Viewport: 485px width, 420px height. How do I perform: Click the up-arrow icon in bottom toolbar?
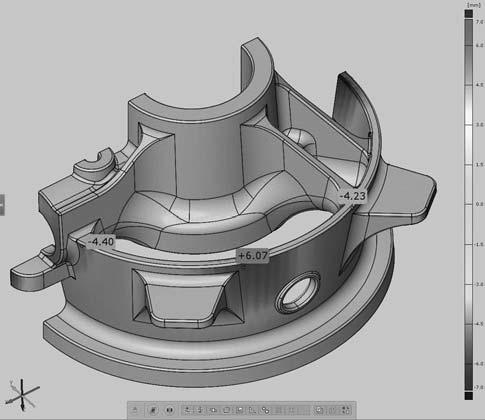pos(135,410)
